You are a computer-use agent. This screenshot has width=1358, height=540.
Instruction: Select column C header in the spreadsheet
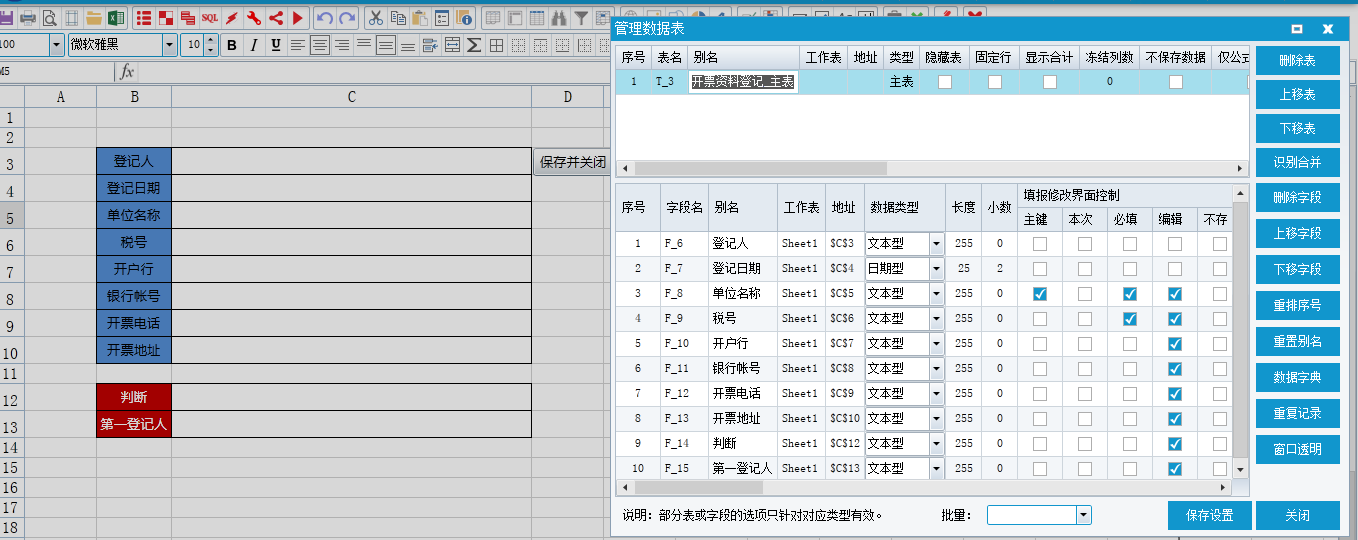point(351,96)
